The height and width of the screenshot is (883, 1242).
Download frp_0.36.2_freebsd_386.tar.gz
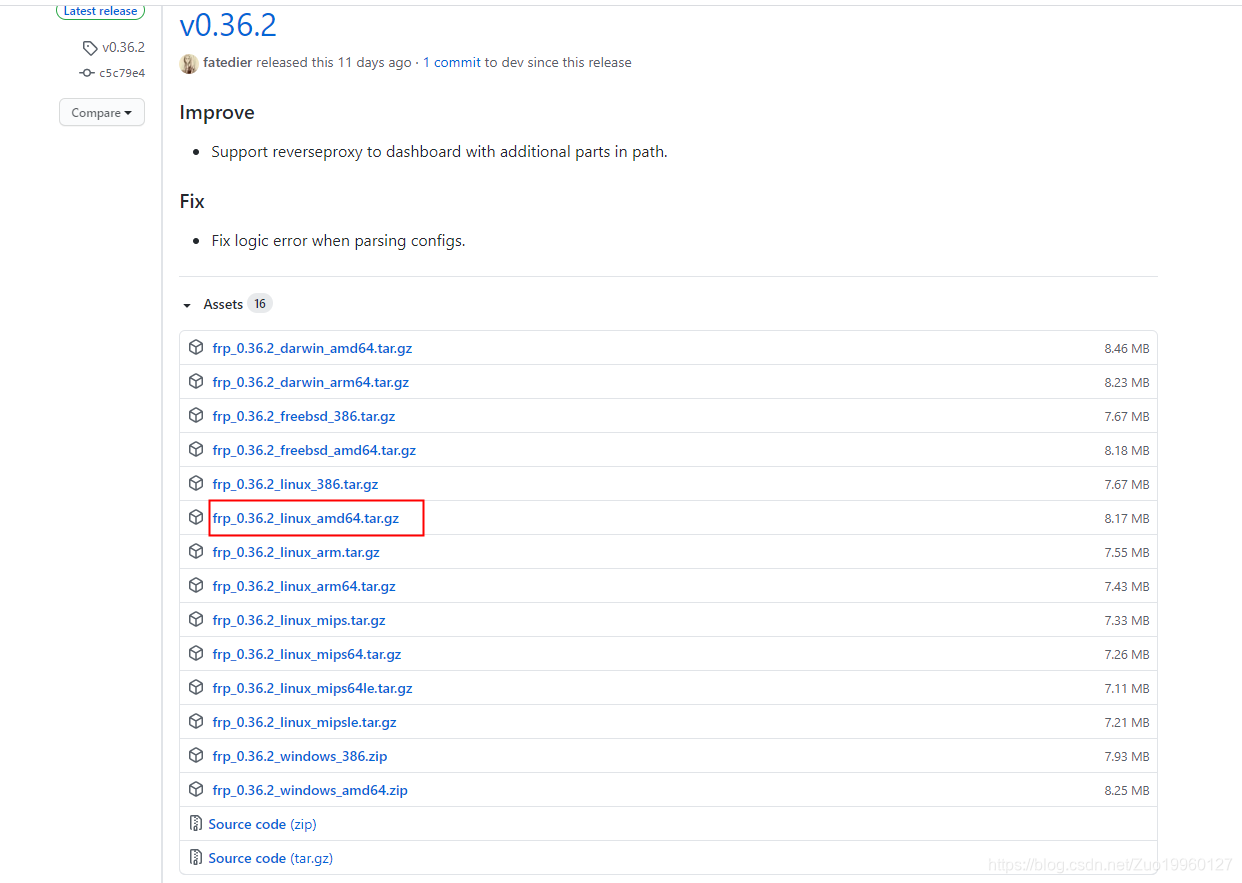pyautogui.click(x=303, y=416)
